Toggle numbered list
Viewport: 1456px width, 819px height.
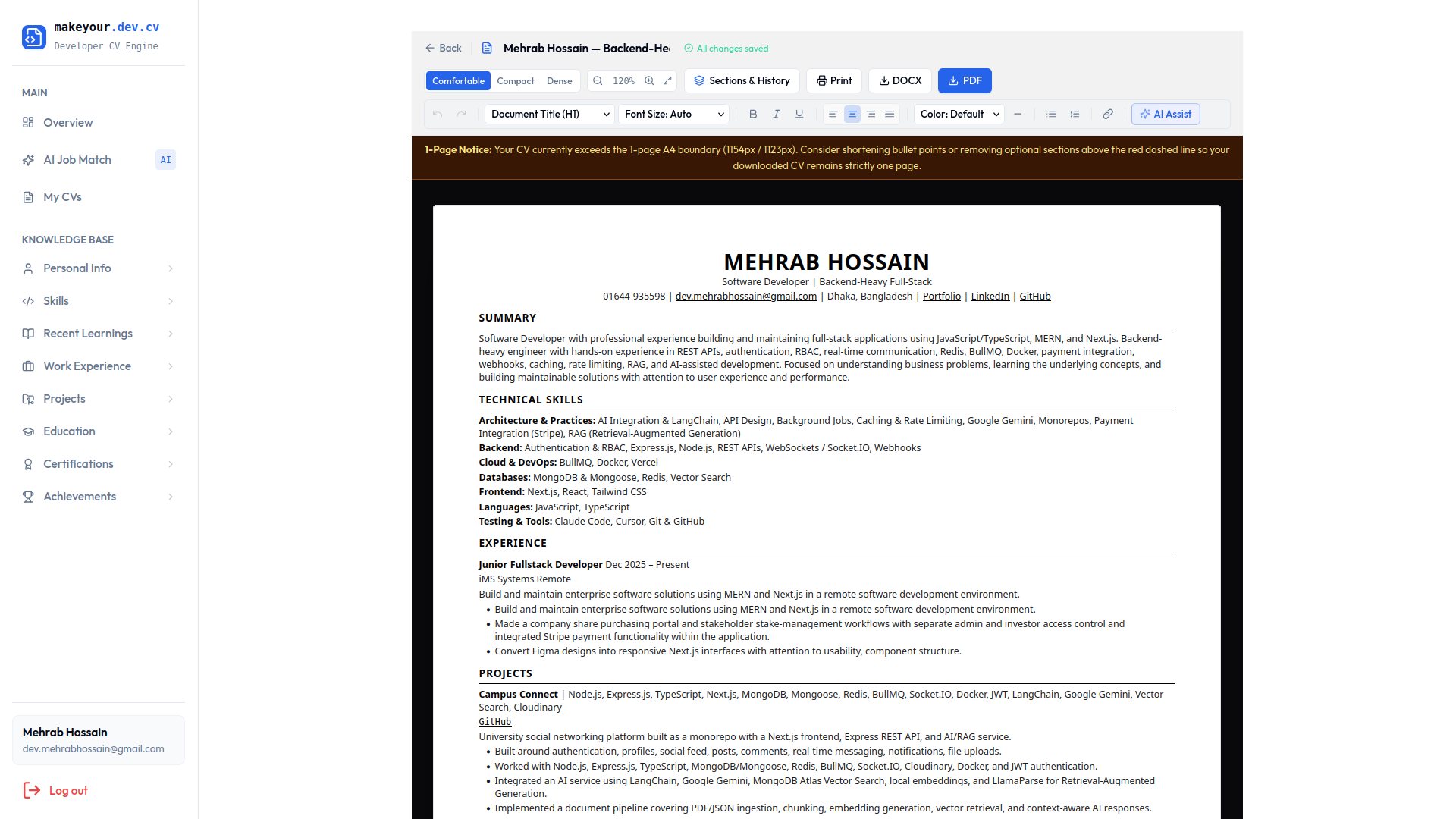(x=1075, y=115)
